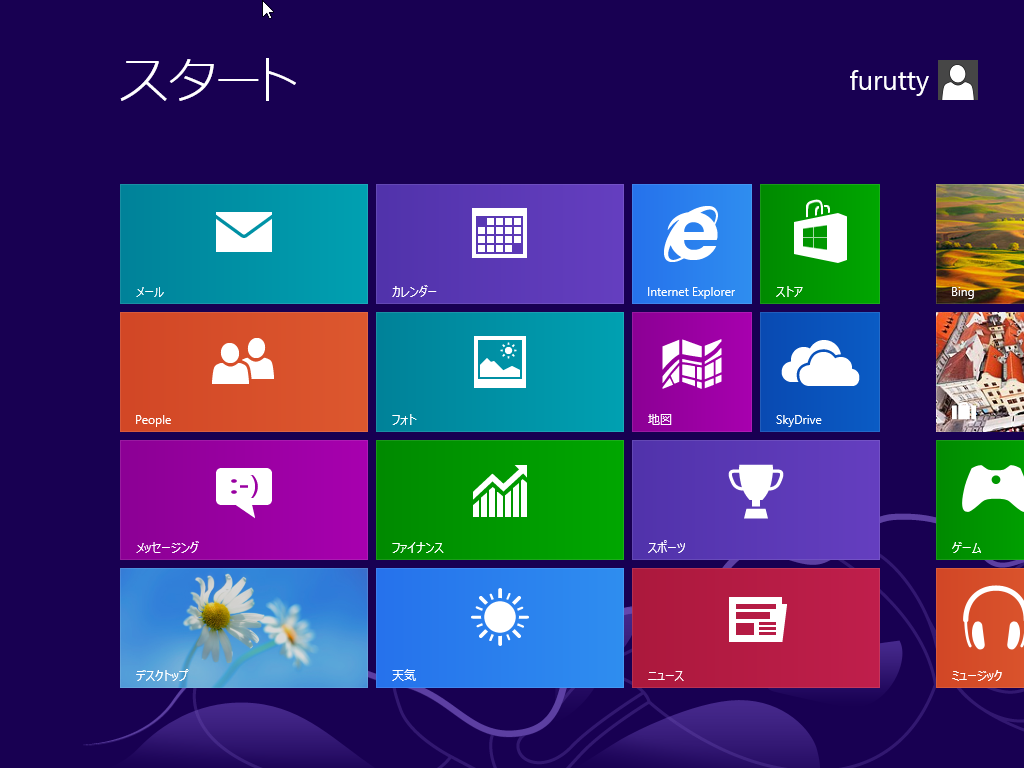This screenshot has width=1024, height=768.
Task: Open the メール (Mail) tile
Action: coord(244,244)
